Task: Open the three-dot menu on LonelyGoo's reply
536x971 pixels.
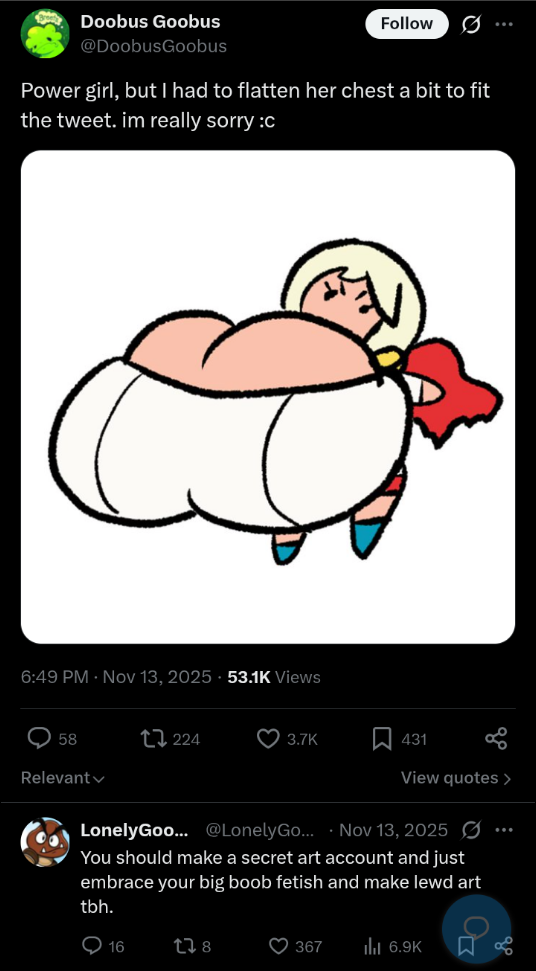Action: click(x=504, y=830)
